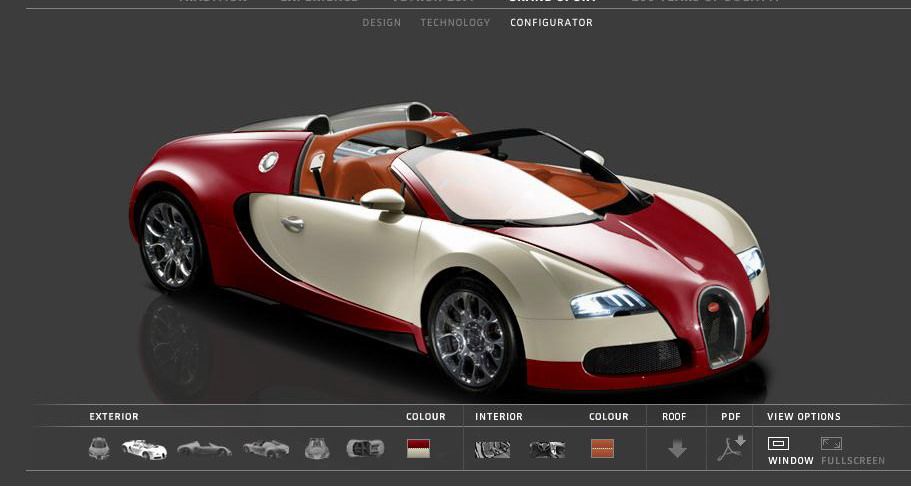
Task: Open the Technology sub-tab
Action: pos(455,23)
